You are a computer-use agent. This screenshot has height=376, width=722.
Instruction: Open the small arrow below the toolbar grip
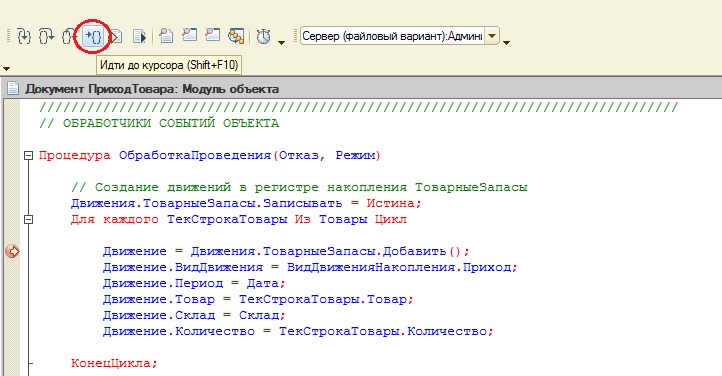click(6, 69)
